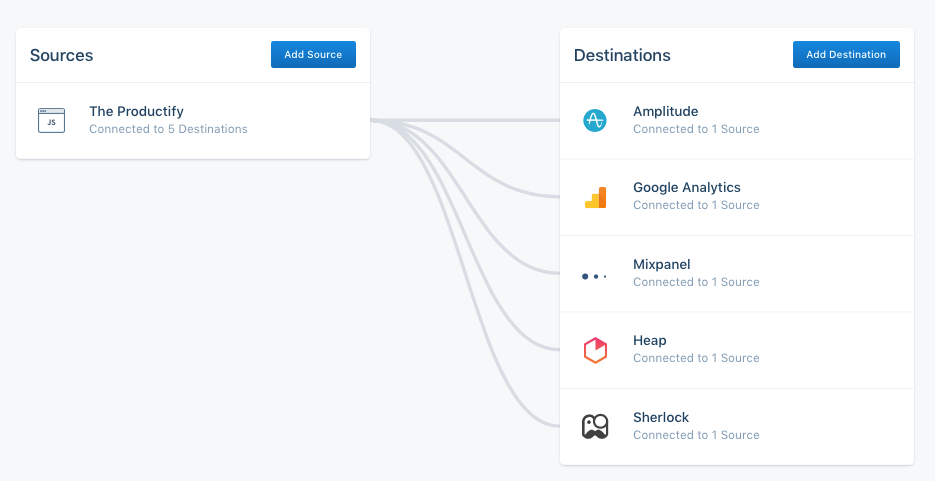This screenshot has height=481, width=935.
Task: Open the Google Analytics destination
Action: [686, 188]
